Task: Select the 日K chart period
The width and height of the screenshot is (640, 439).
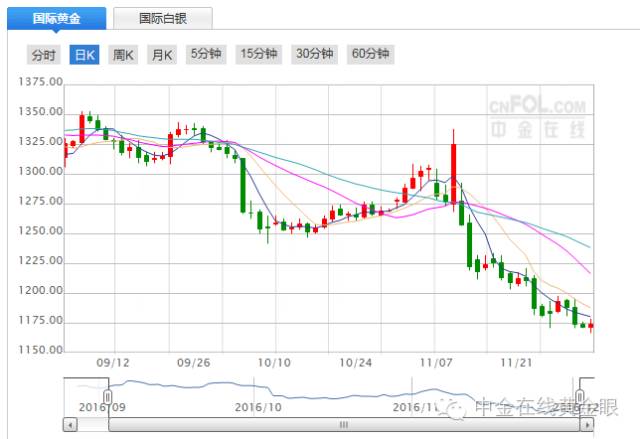Action: tap(84, 55)
